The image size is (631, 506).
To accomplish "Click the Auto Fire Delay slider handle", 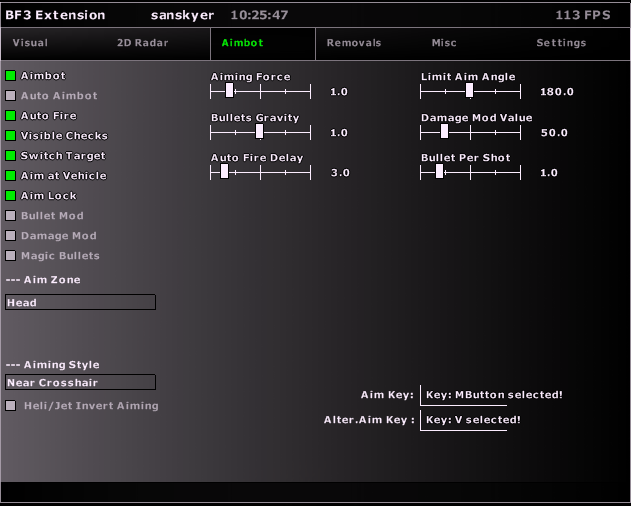I will click(225, 171).
